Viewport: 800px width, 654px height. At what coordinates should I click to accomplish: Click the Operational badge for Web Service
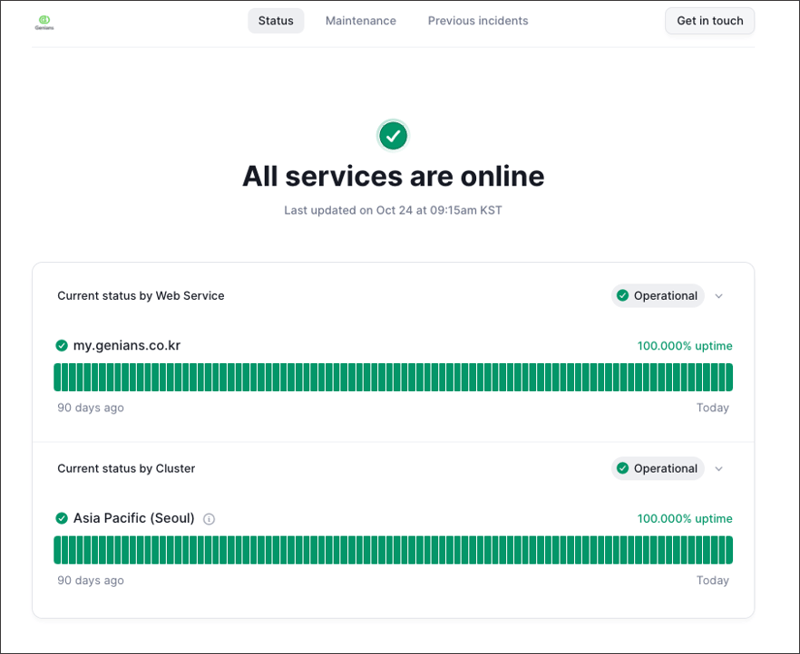click(x=658, y=296)
